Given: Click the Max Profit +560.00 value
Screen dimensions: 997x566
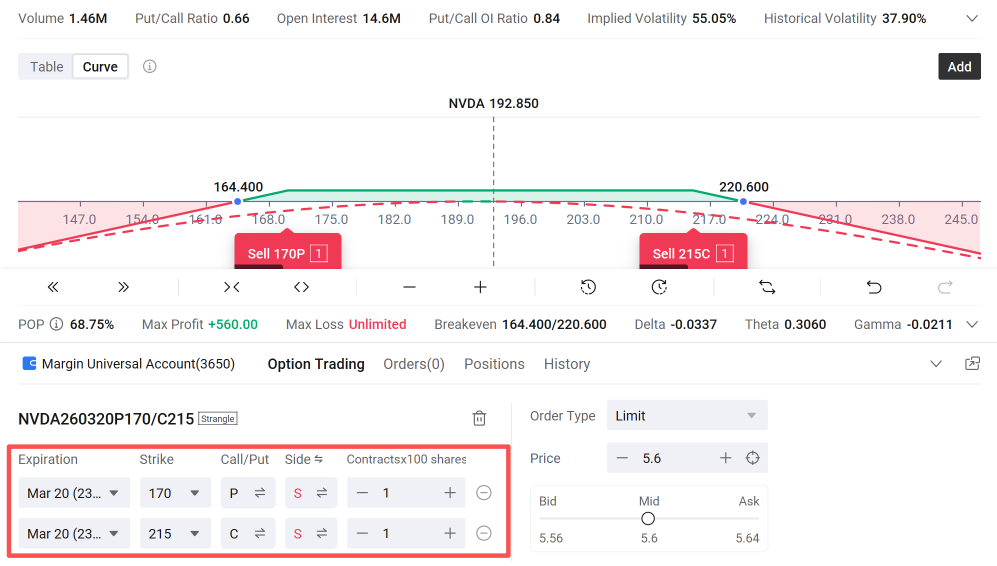Looking at the screenshot, I should coord(233,324).
